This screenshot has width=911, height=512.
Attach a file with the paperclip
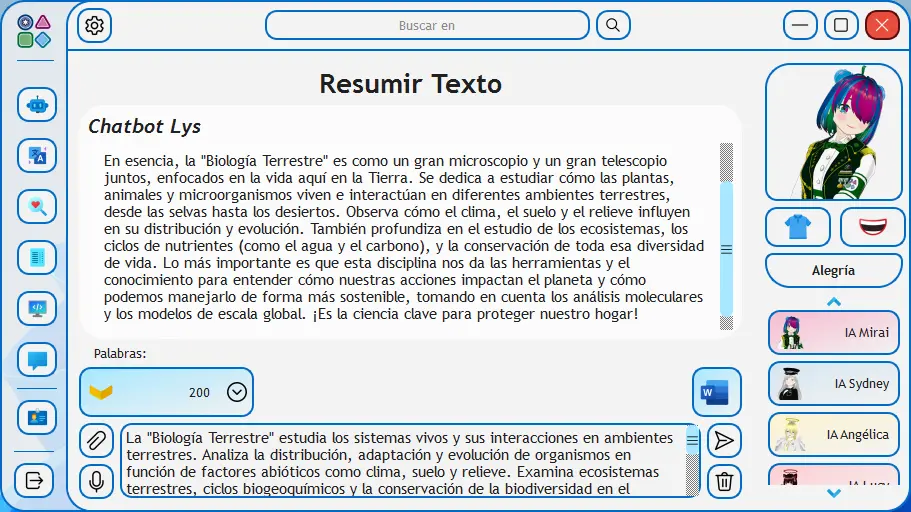point(96,441)
